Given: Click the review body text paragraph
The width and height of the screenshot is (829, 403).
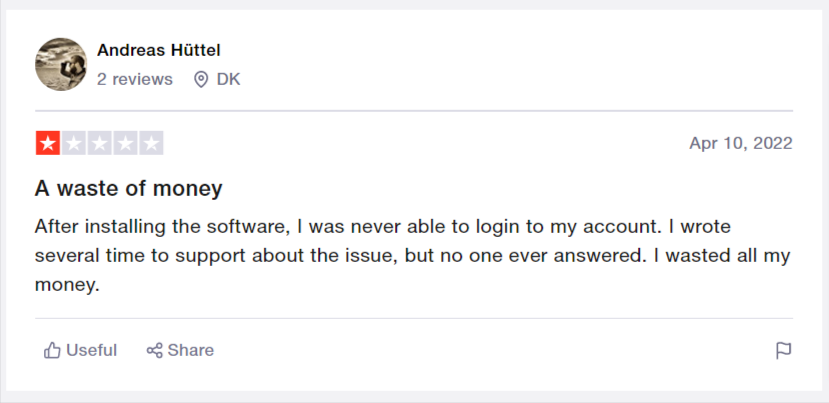Looking at the screenshot, I should click(412, 256).
